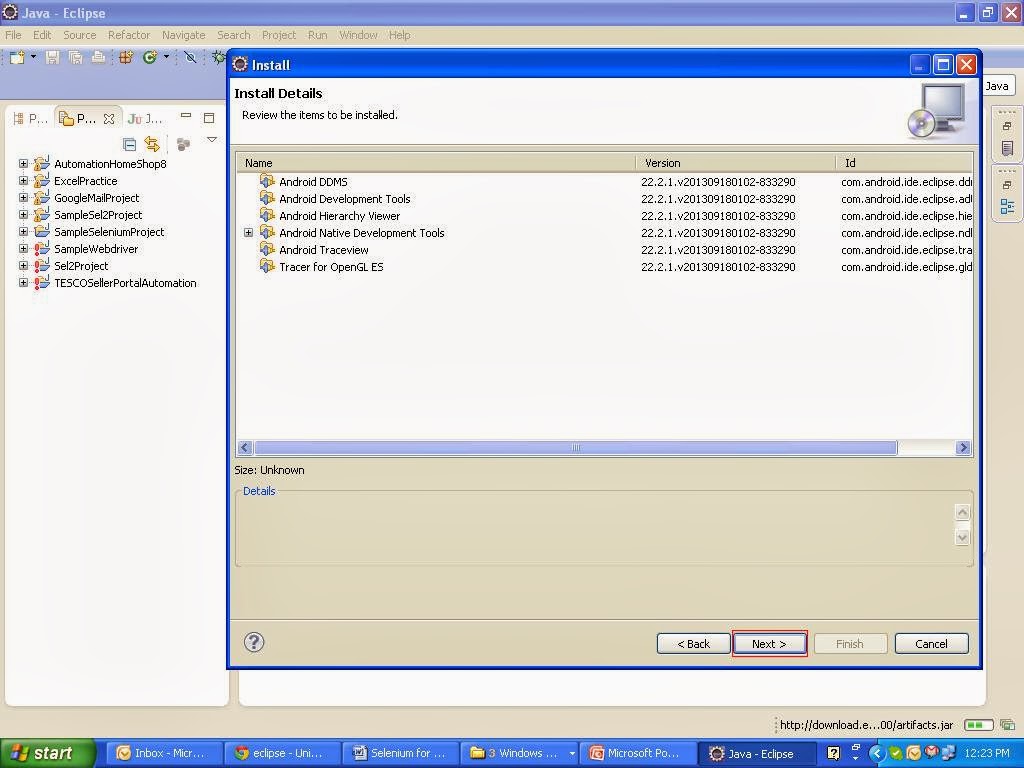This screenshot has width=1024, height=768.
Task: Click the scroll left arrow of item list
Action: (245, 447)
